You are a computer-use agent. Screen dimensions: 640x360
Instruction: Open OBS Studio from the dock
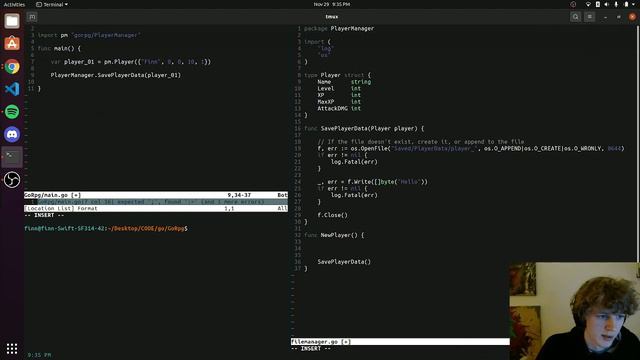(12, 180)
